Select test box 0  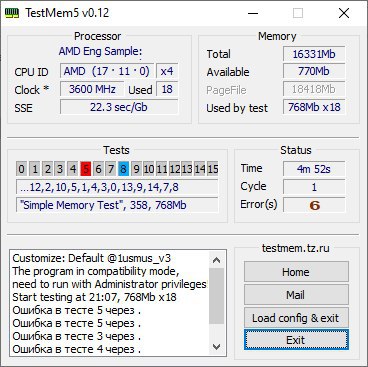pos(22,169)
